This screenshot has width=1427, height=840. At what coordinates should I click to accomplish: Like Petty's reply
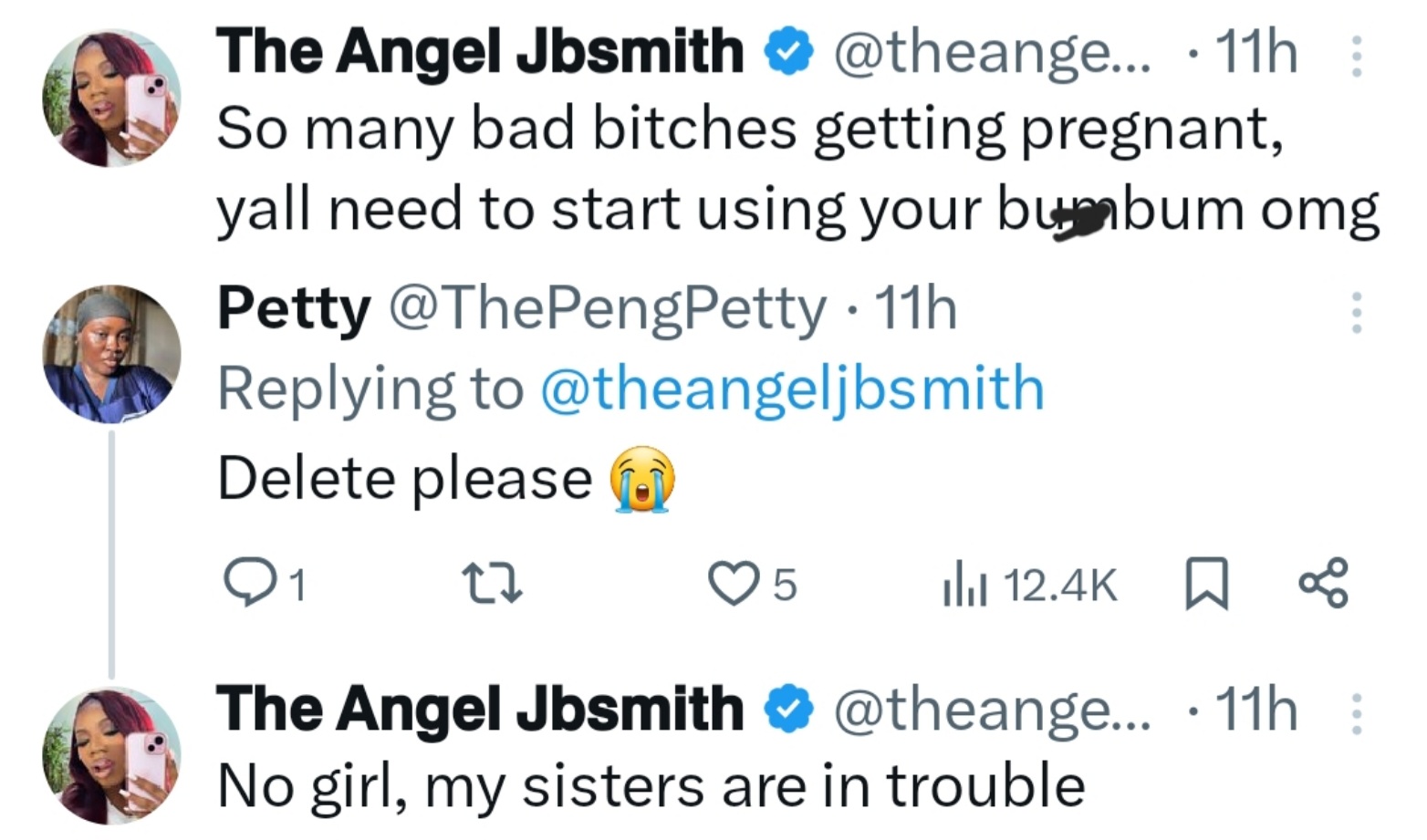(x=733, y=584)
